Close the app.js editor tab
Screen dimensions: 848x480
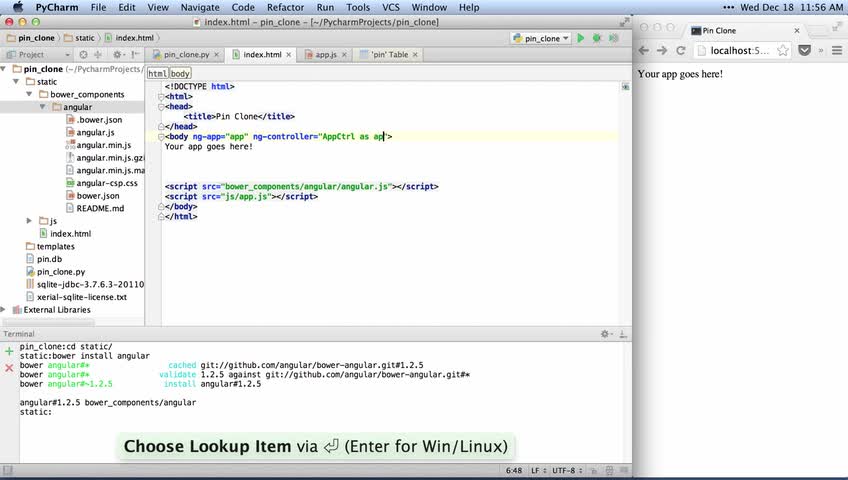tap(344, 55)
